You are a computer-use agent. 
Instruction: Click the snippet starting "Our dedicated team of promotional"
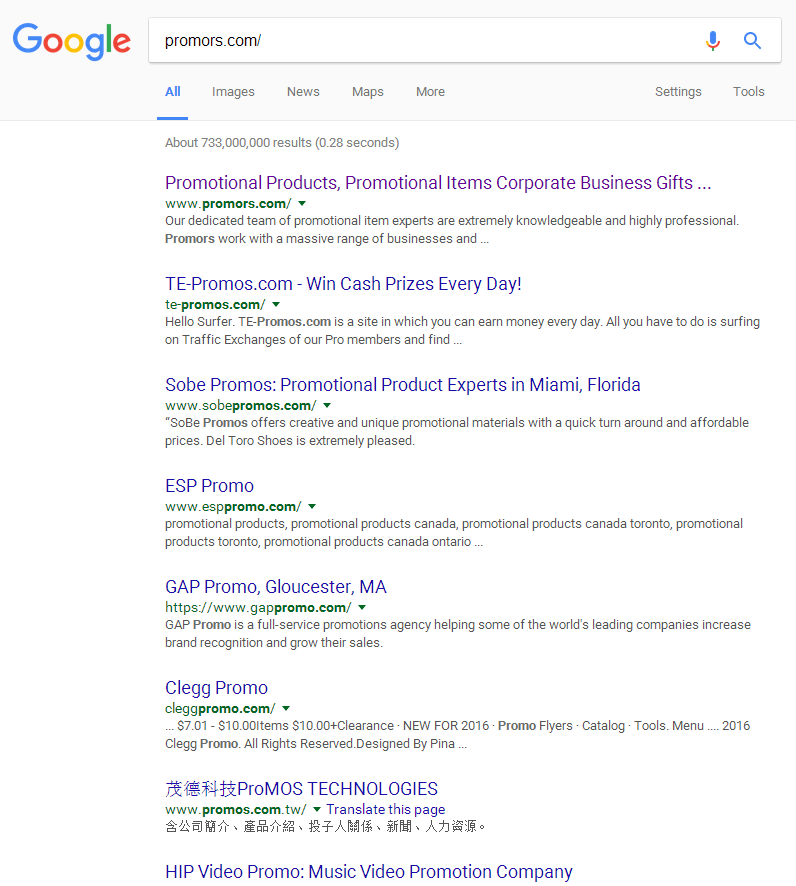tap(452, 229)
